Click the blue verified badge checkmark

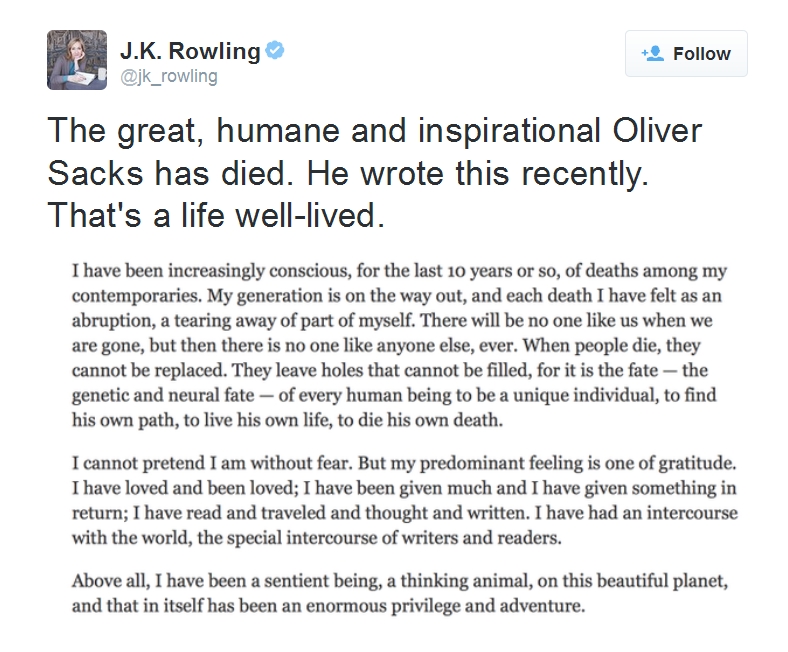[x=274, y=50]
